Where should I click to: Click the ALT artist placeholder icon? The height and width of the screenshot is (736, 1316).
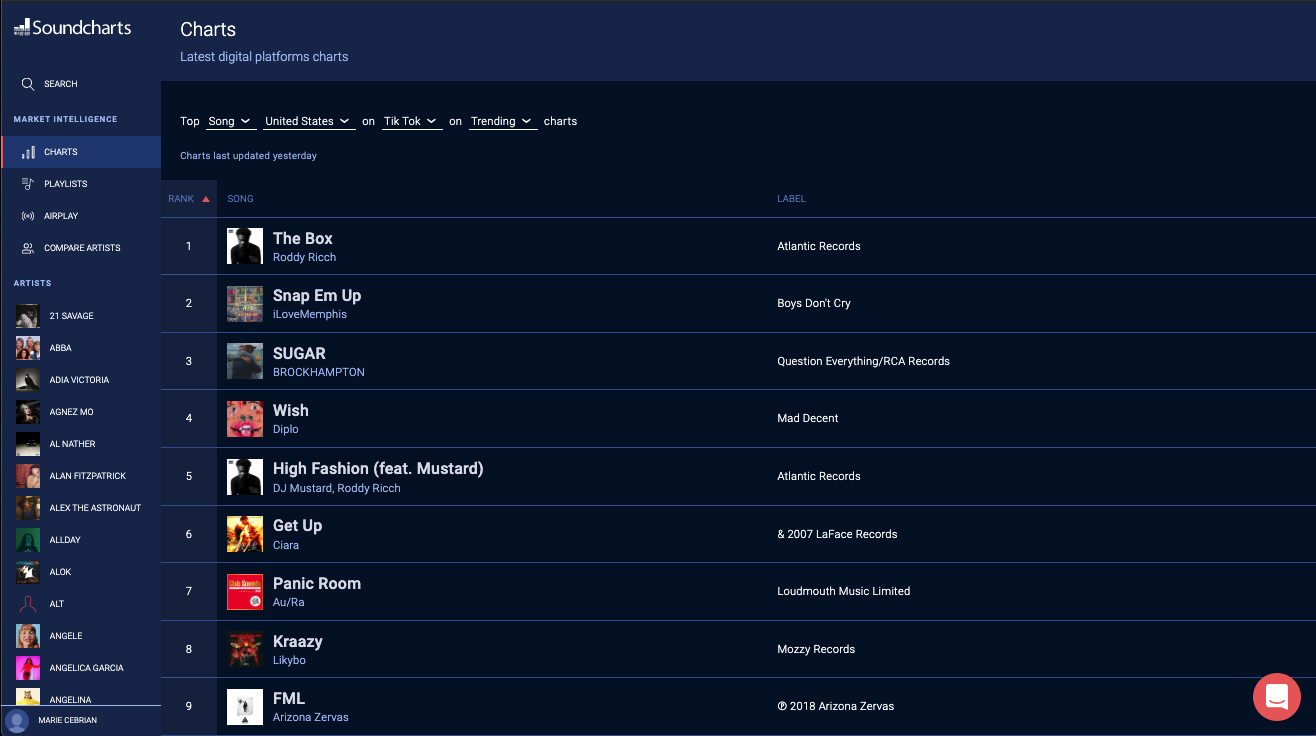(28, 604)
